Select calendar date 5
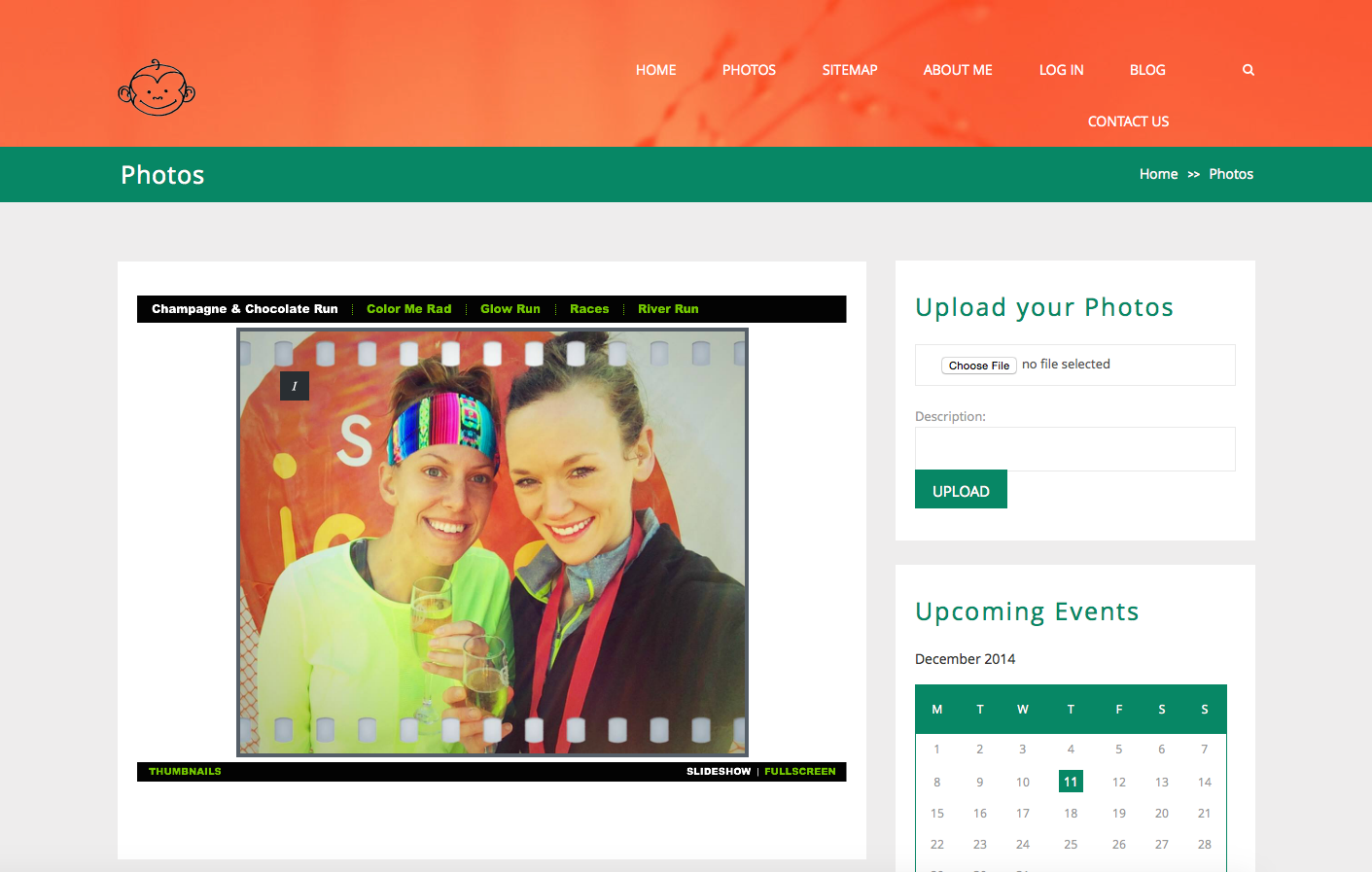1372x872 pixels. point(1119,750)
